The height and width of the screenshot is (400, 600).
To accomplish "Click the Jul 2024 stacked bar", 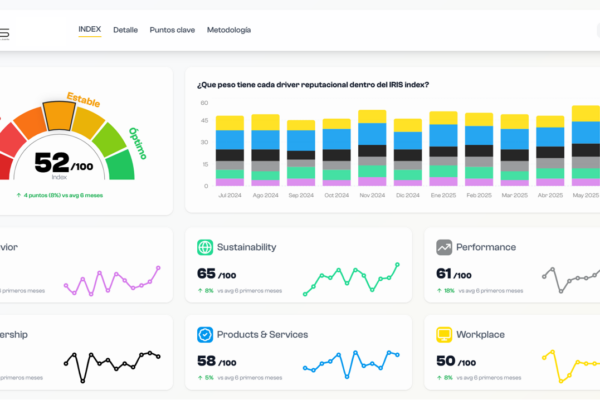I will tap(229, 150).
